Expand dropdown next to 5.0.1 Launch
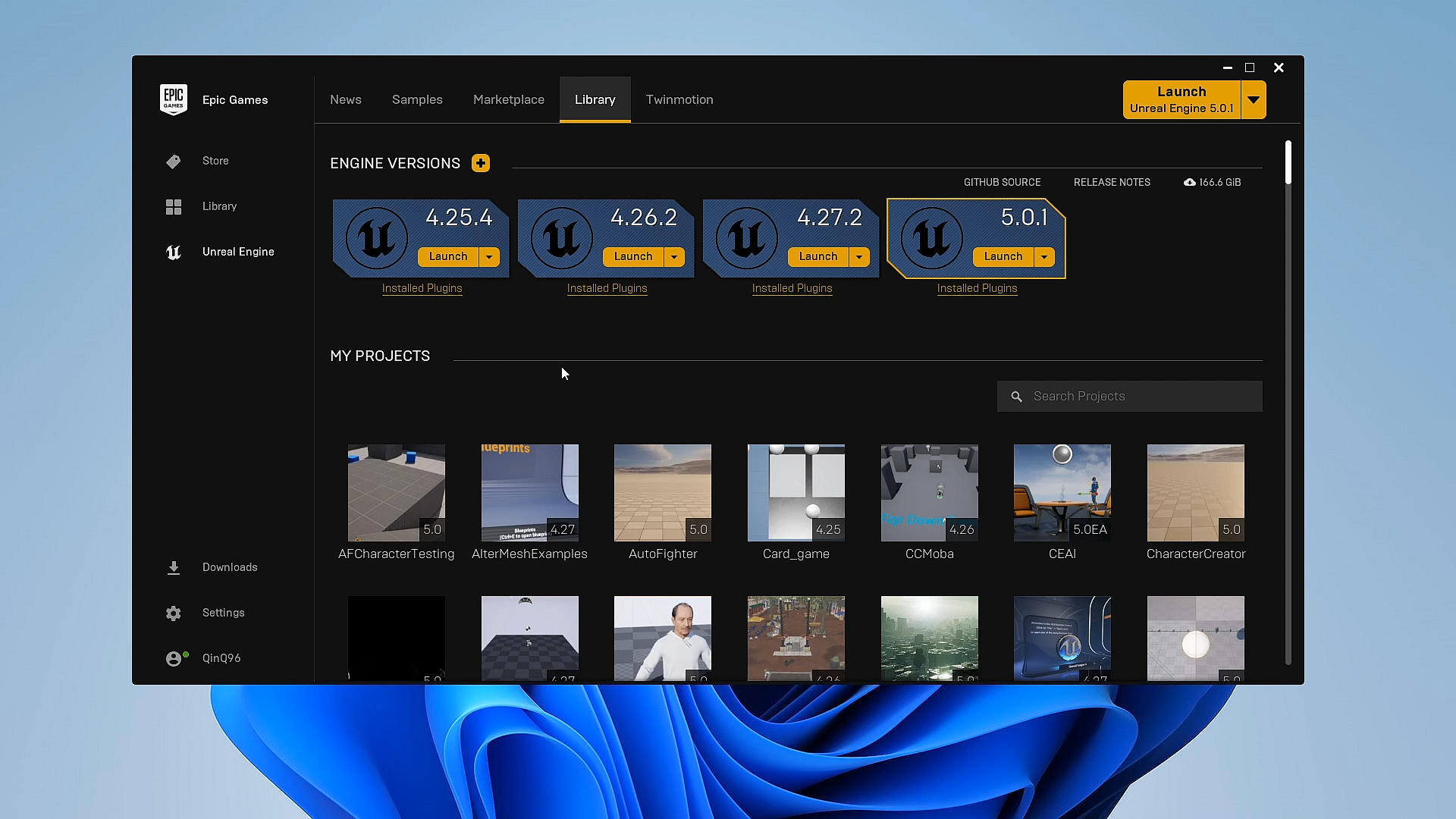This screenshot has height=819, width=1456. pyautogui.click(x=1044, y=257)
